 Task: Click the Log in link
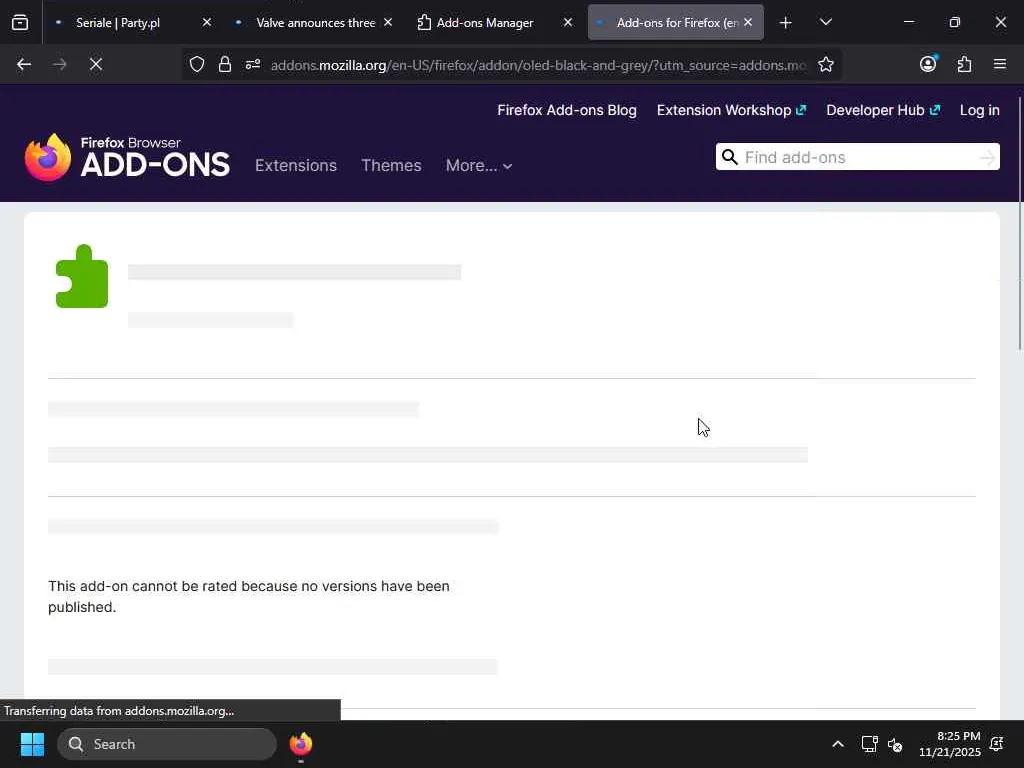[x=980, y=110]
